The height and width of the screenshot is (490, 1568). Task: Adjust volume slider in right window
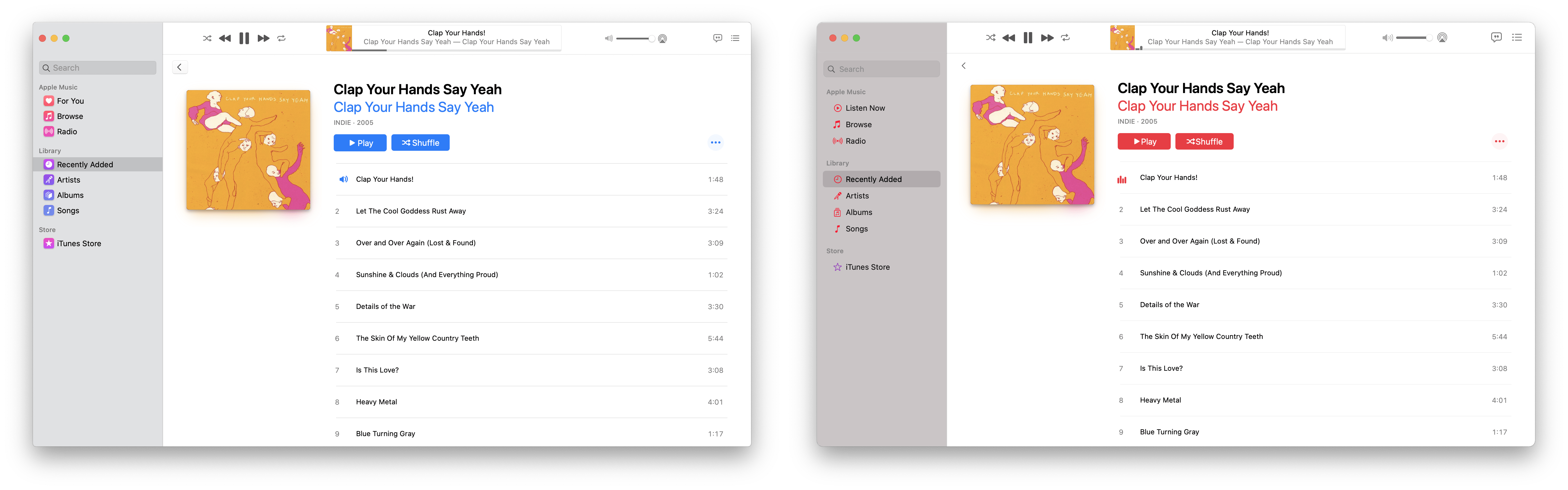click(1413, 38)
